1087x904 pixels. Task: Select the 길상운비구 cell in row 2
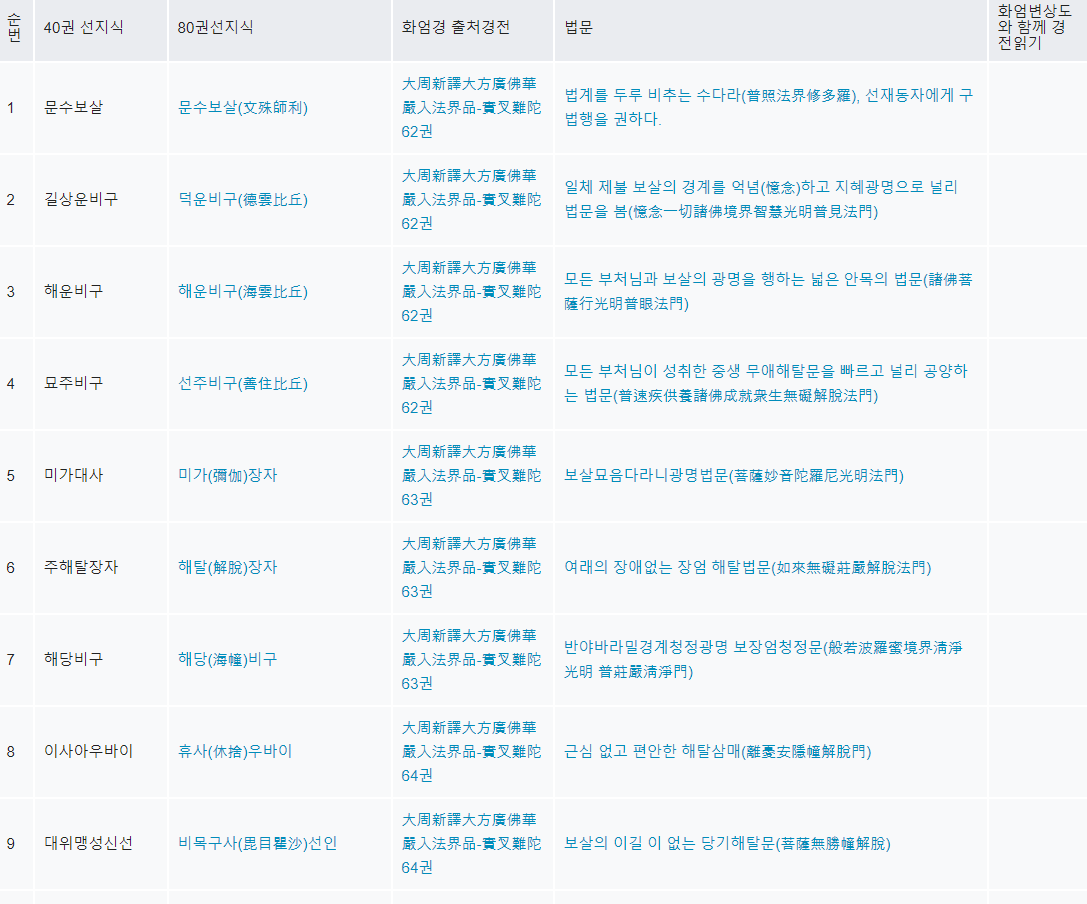(81, 199)
